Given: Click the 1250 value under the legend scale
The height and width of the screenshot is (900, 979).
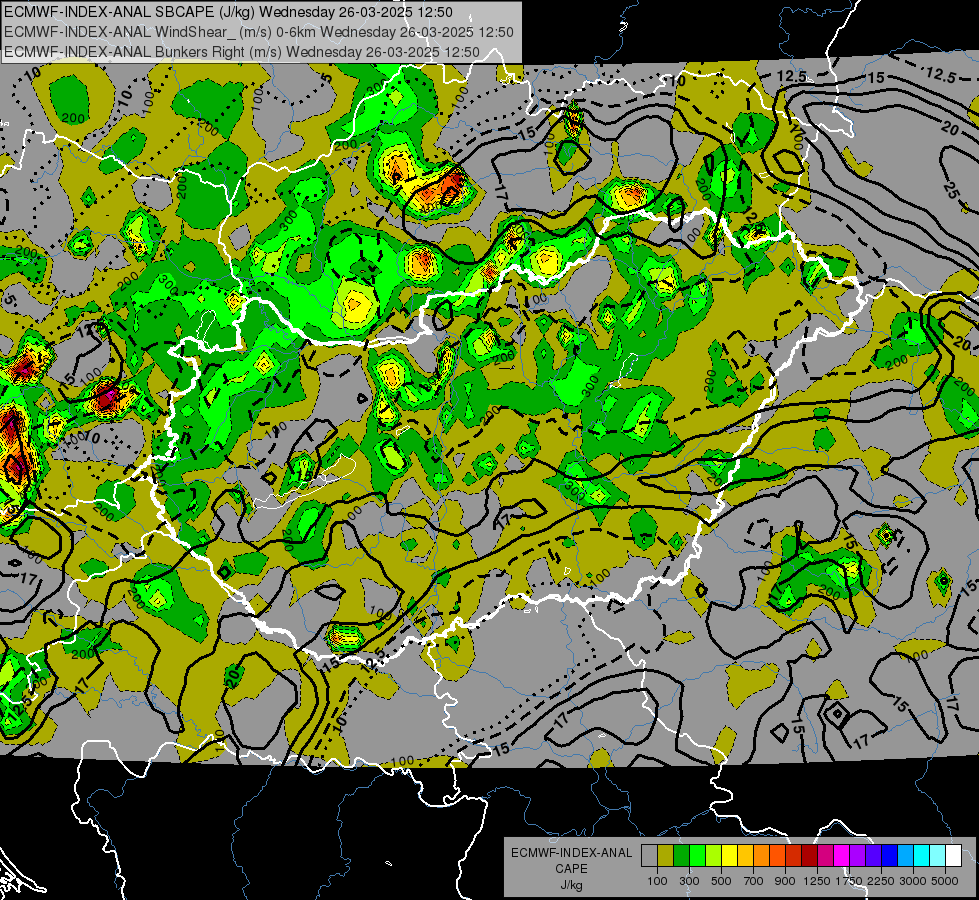Looking at the screenshot, I should point(817,881).
